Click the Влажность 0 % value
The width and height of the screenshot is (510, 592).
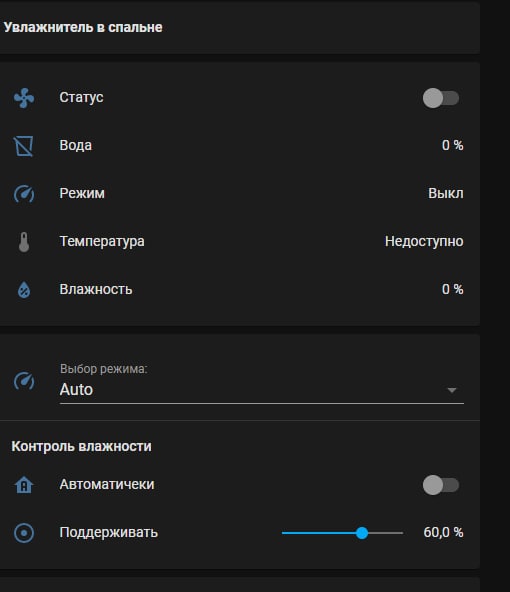point(452,290)
